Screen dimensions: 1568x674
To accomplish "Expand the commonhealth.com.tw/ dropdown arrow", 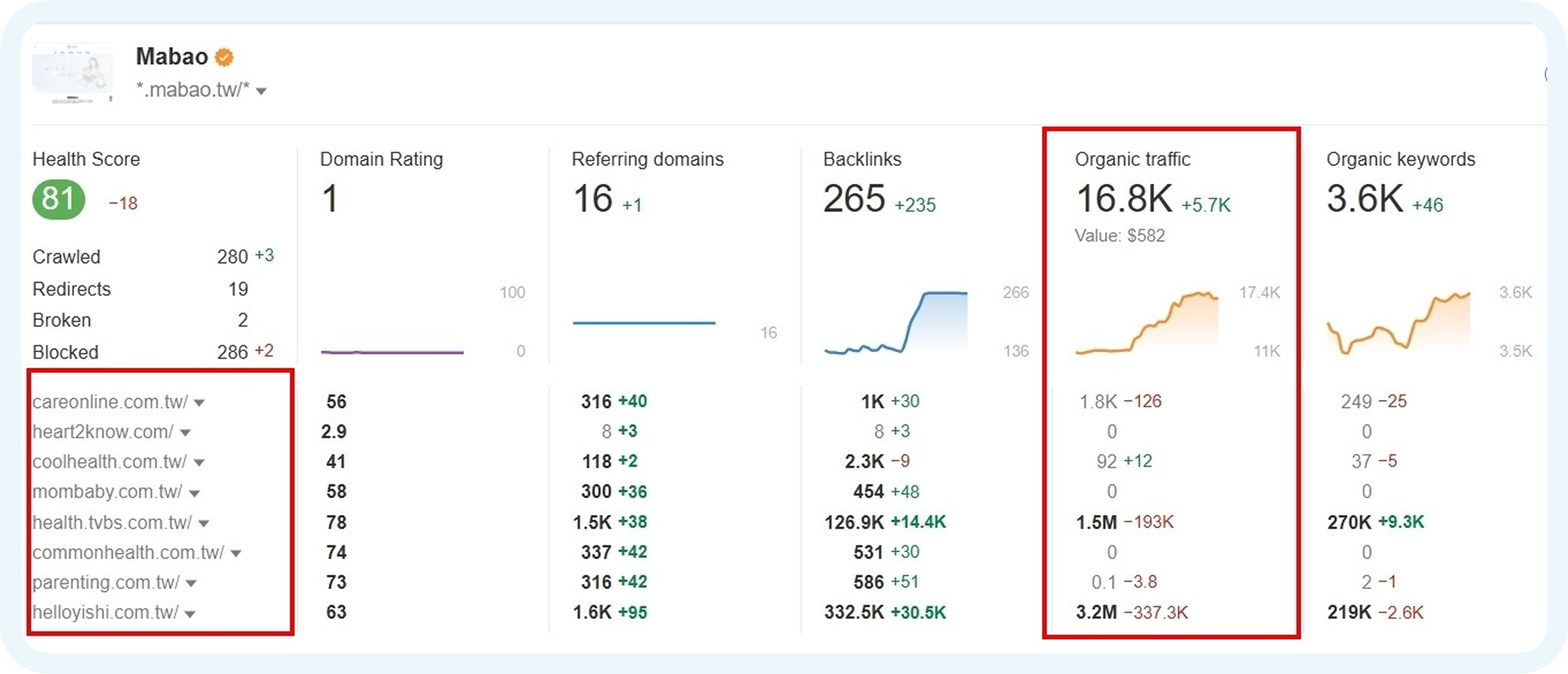I will pos(236,554).
